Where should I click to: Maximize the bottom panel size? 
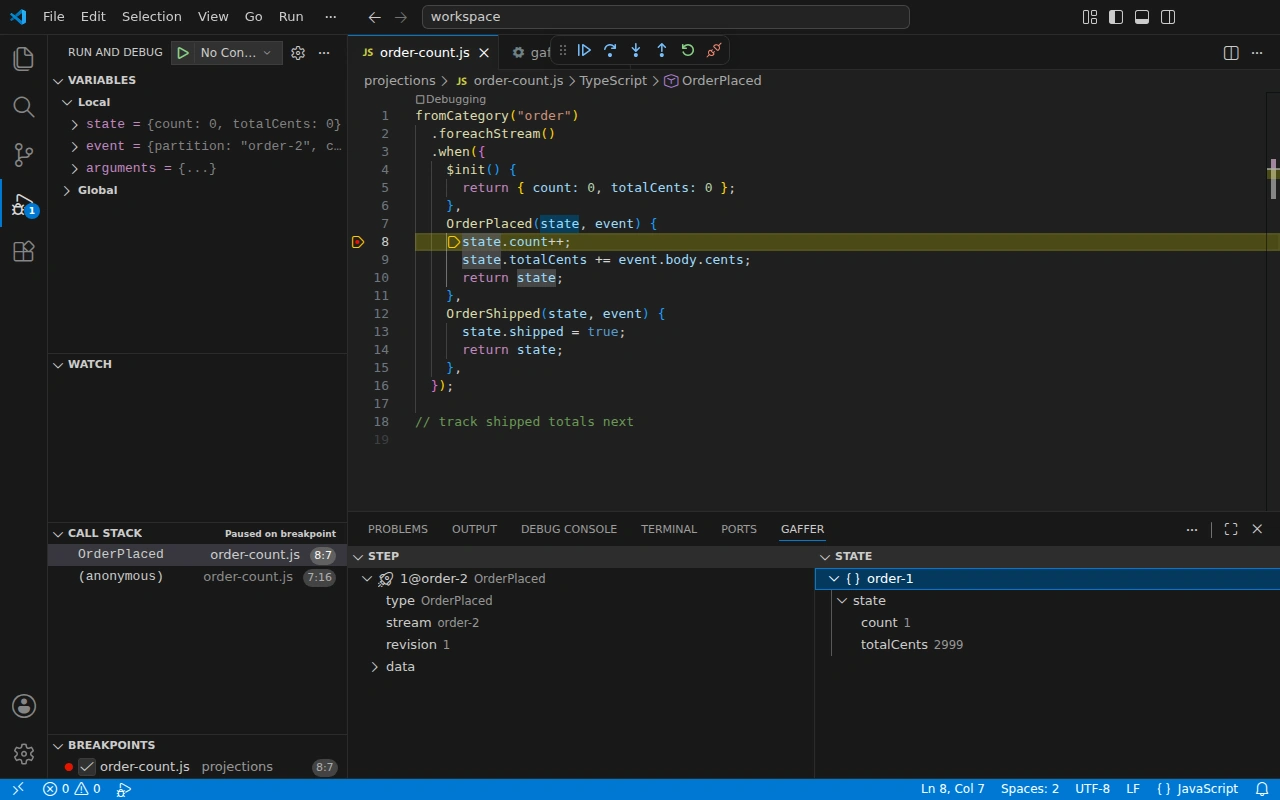(x=1231, y=529)
